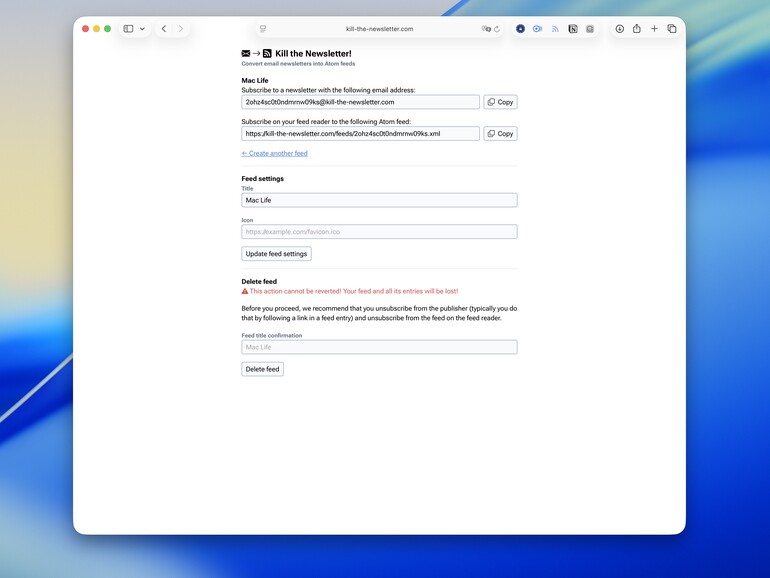The image size is (770, 578).
Task: Click the feed Icon URL field
Action: tap(379, 232)
